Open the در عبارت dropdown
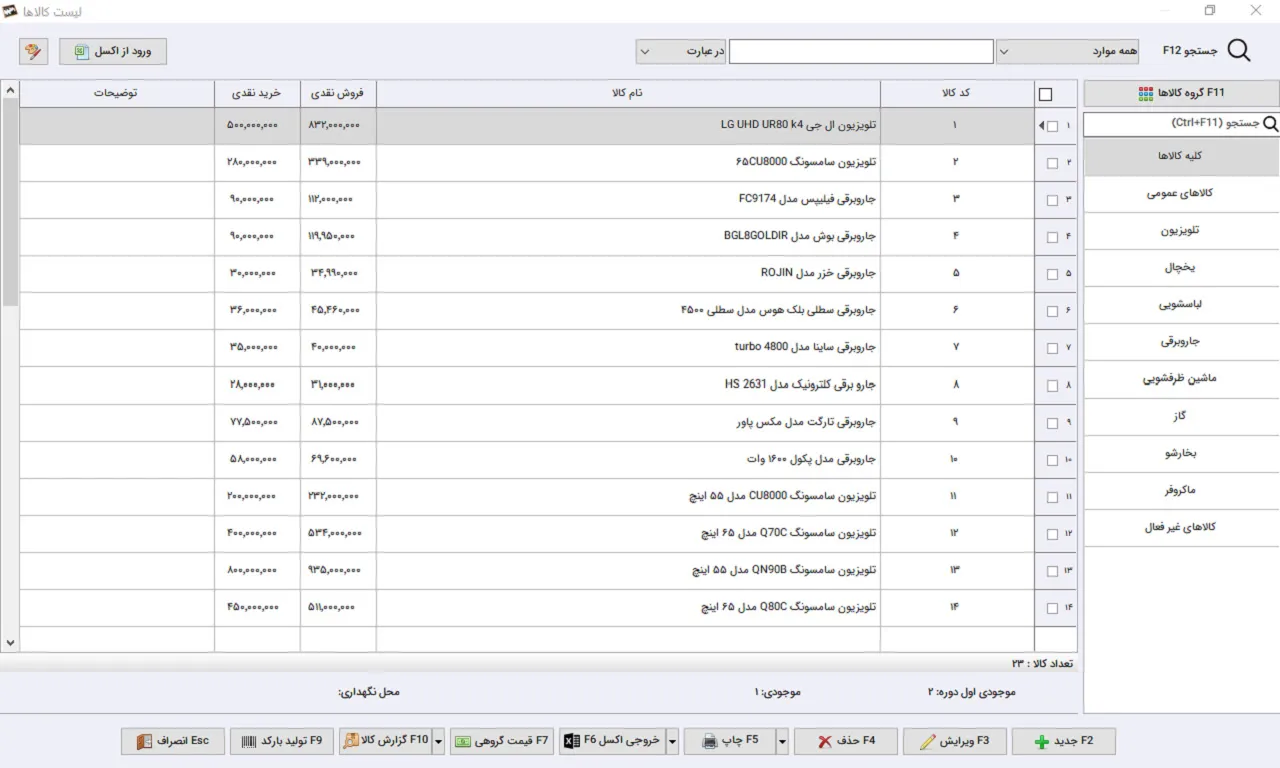 [681, 51]
